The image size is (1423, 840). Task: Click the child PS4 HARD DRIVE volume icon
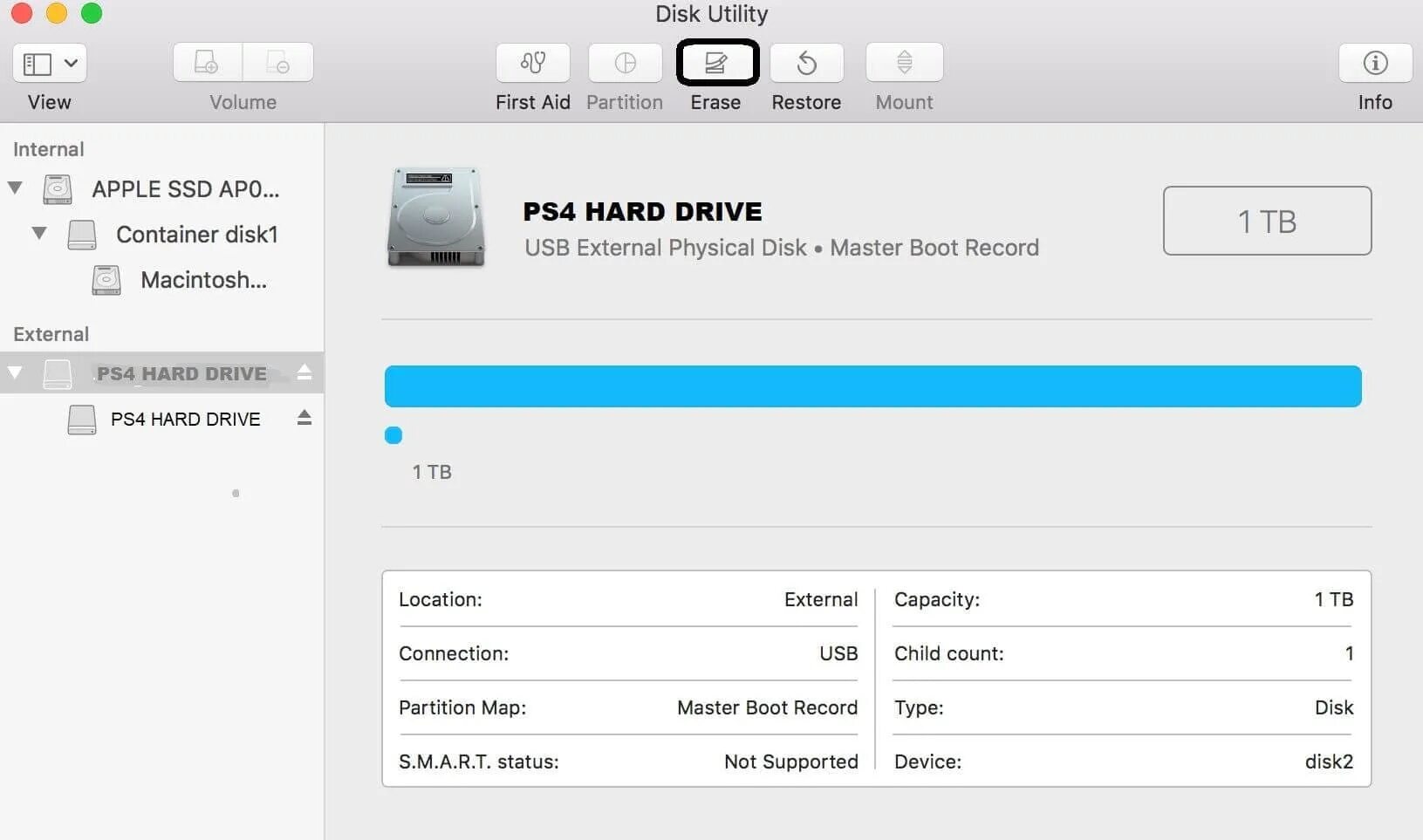point(82,420)
